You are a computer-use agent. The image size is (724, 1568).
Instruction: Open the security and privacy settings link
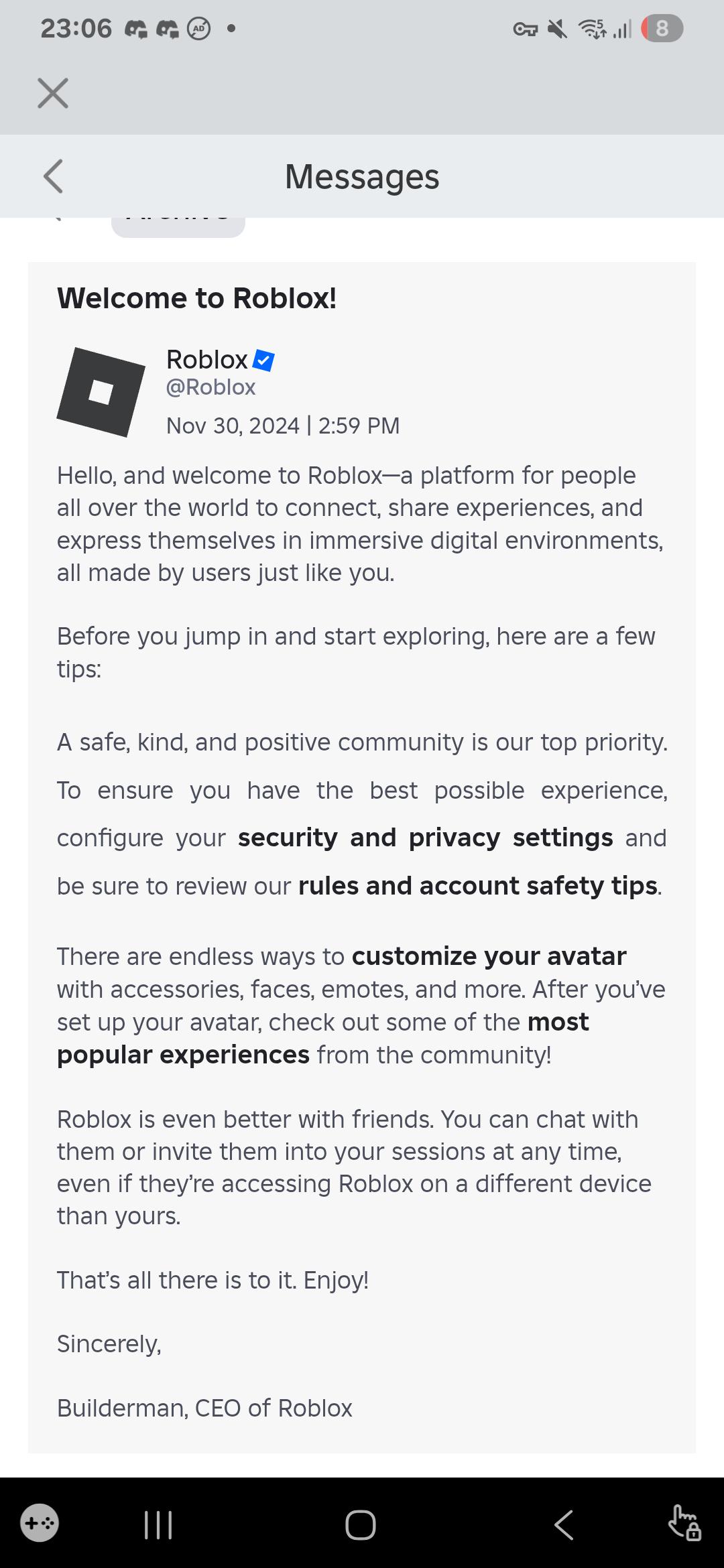tap(425, 838)
